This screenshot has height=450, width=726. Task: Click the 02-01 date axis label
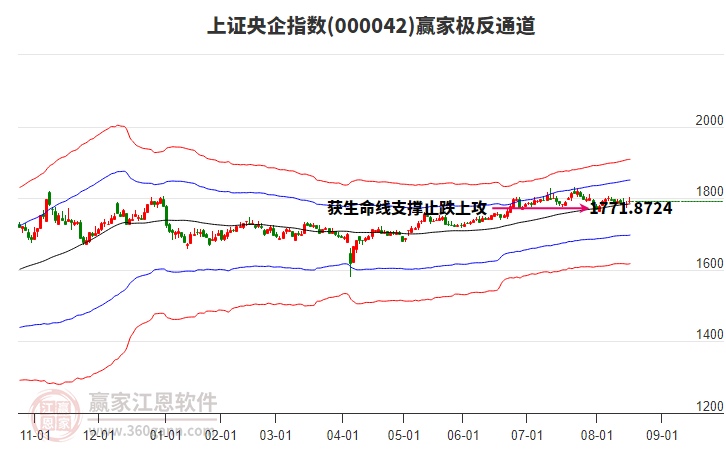point(220,436)
